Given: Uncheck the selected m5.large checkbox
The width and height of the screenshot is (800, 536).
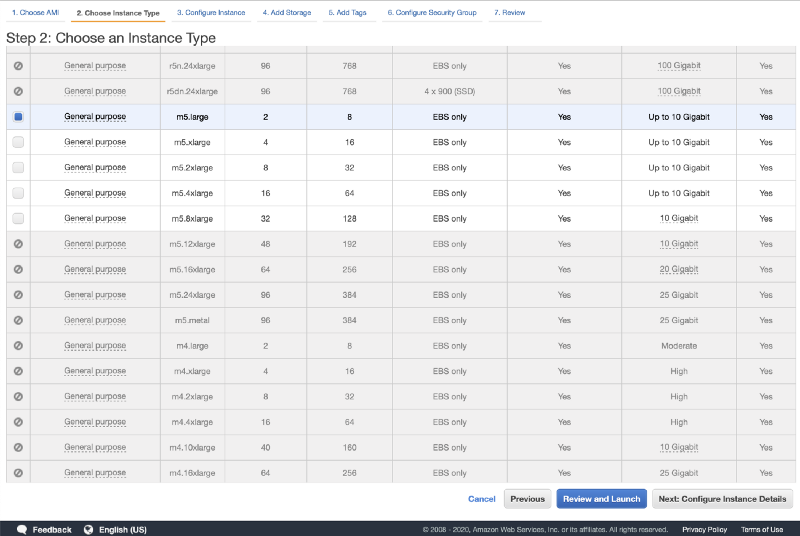Looking at the screenshot, I should (18, 117).
